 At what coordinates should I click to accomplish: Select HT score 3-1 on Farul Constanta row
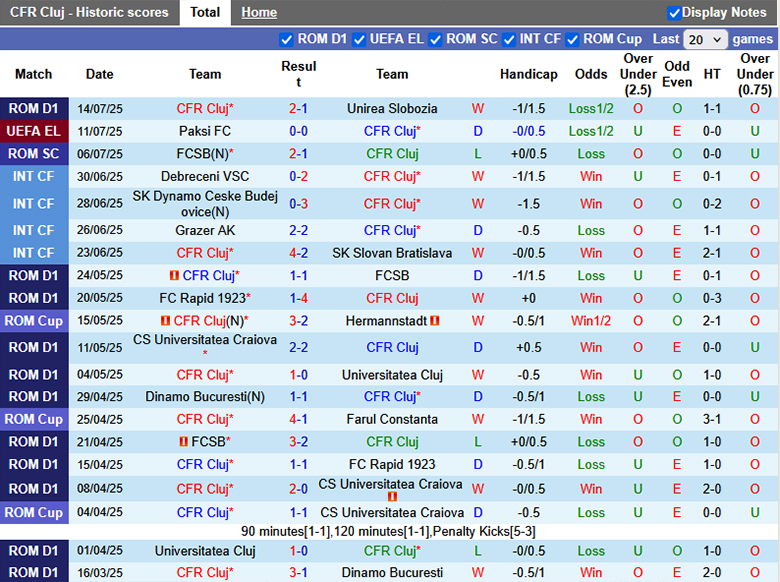point(712,419)
